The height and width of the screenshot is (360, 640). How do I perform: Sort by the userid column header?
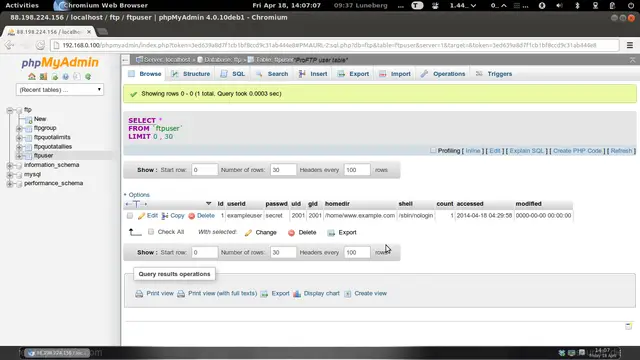pyautogui.click(x=236, y=204)
